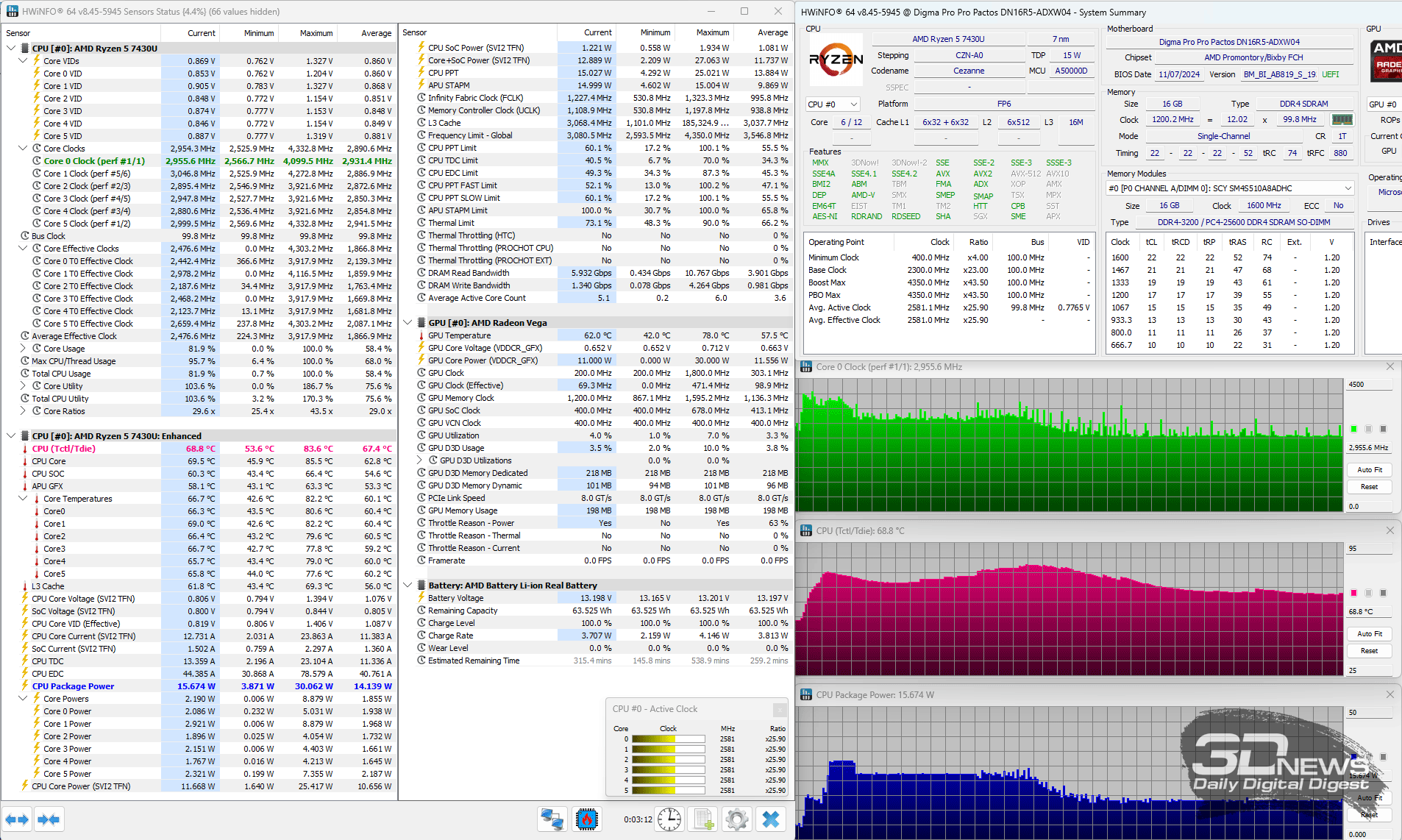
Task: Reset the elapsed time clock icon
Action: tap(669, 819)
